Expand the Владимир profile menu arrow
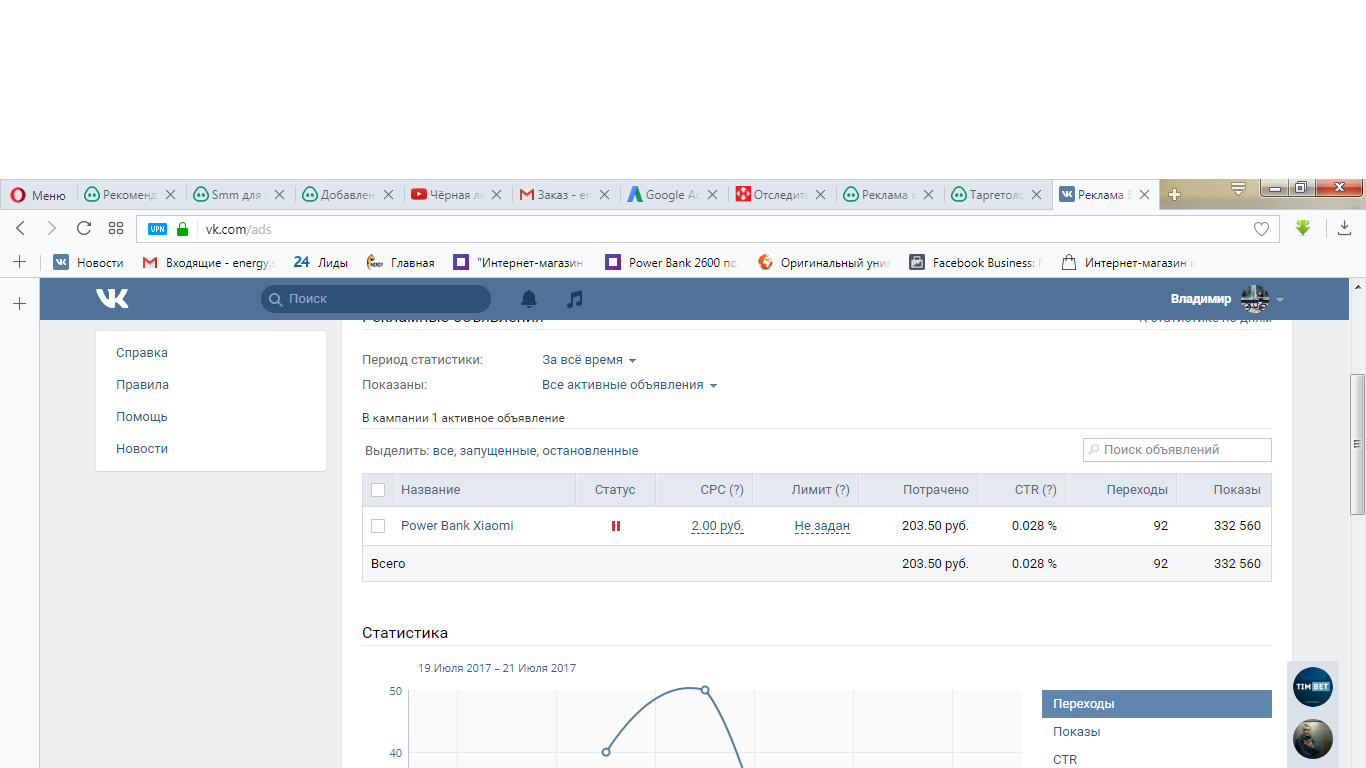The image size is (1366, 768). click(x=1280, y=300)
